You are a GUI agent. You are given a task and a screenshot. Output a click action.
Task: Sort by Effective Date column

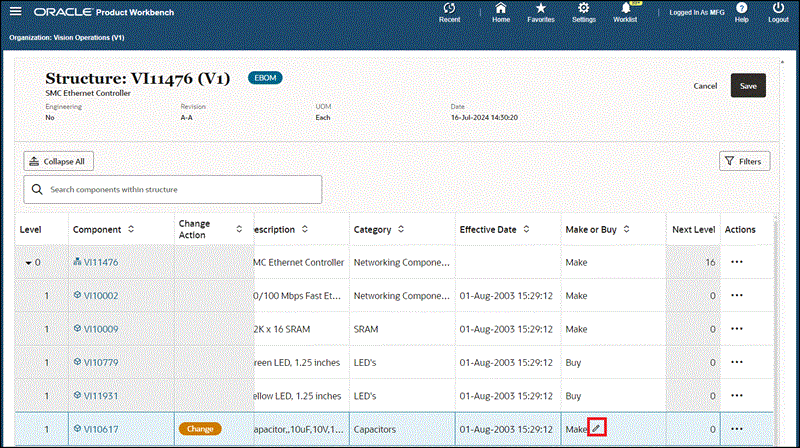click(527, 229)
